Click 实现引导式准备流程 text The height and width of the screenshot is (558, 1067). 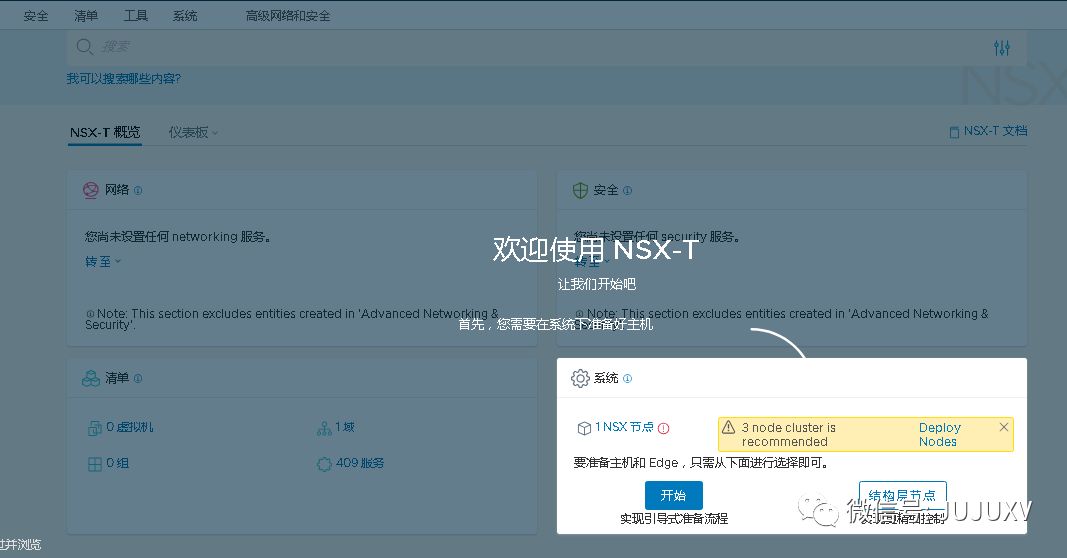[x=674, y=519]
